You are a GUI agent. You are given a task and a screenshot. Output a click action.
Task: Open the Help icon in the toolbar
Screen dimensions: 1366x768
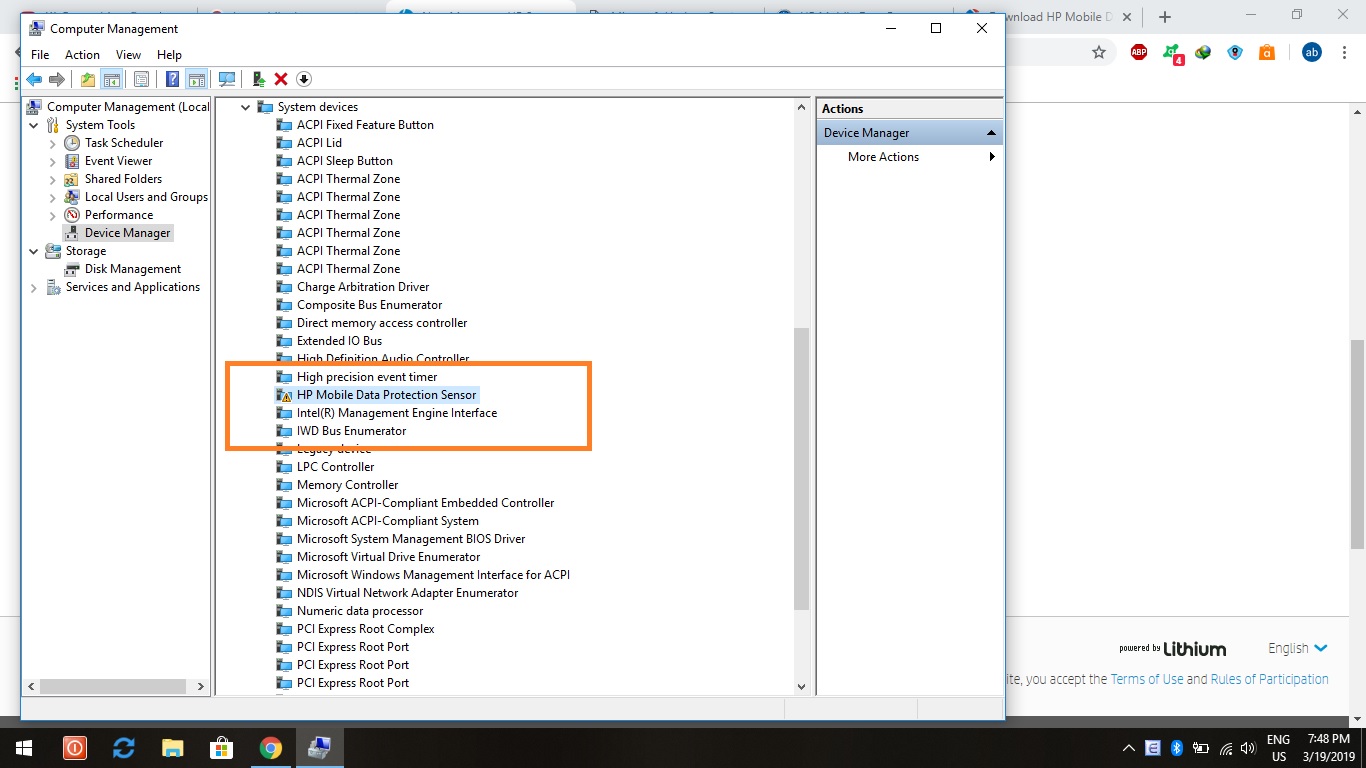click(x=174, y=79)
